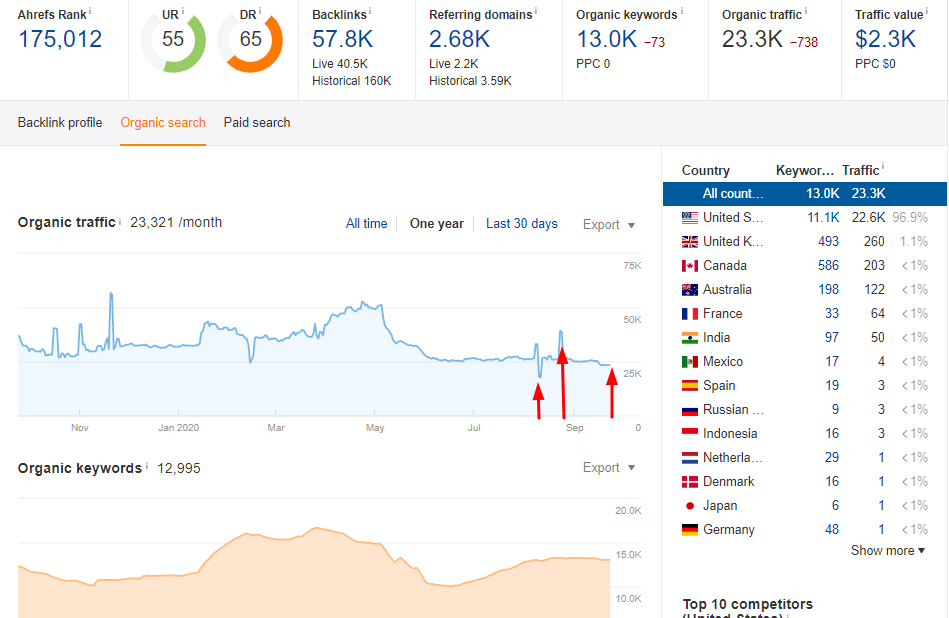Click the UR info icon
The height and width of the screenshot is (618, 949).
pos(183,10)
